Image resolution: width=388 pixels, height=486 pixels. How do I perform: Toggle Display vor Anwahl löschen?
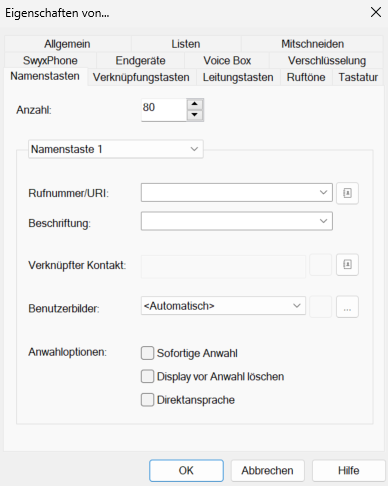[x=147, y=376]
